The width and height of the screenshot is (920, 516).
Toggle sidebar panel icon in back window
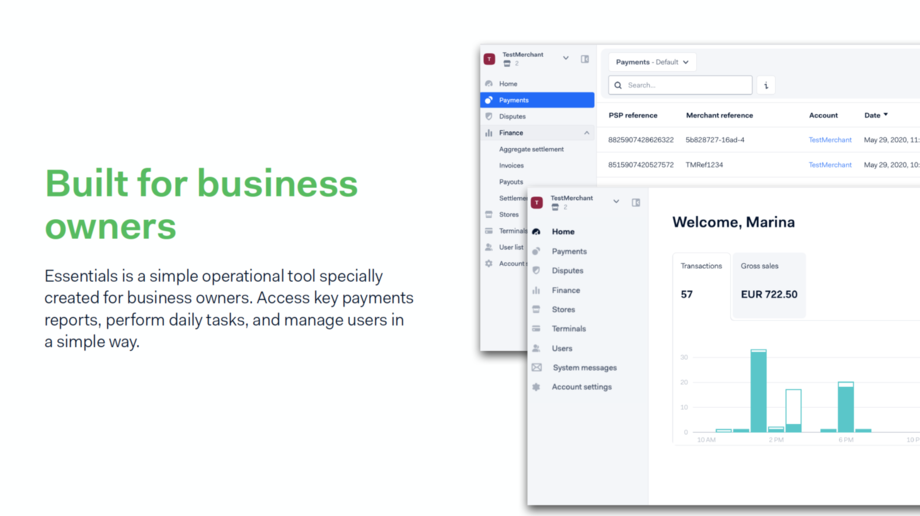(x=585, y=59)
